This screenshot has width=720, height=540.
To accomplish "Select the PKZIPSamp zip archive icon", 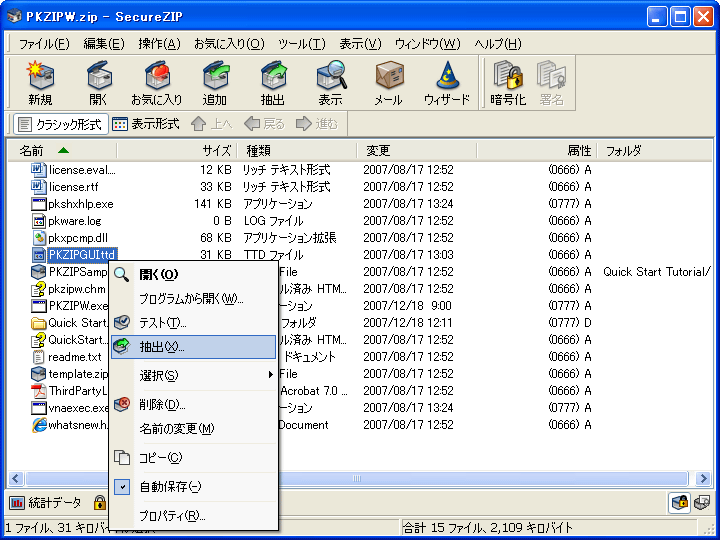I will coord(39,272).
